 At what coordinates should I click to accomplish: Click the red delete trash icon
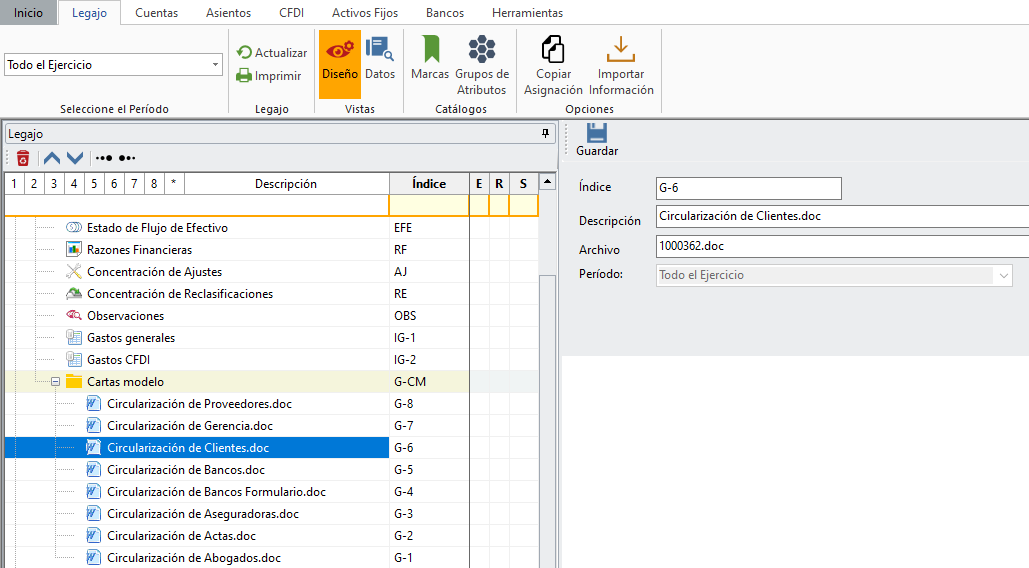[23, 158]
